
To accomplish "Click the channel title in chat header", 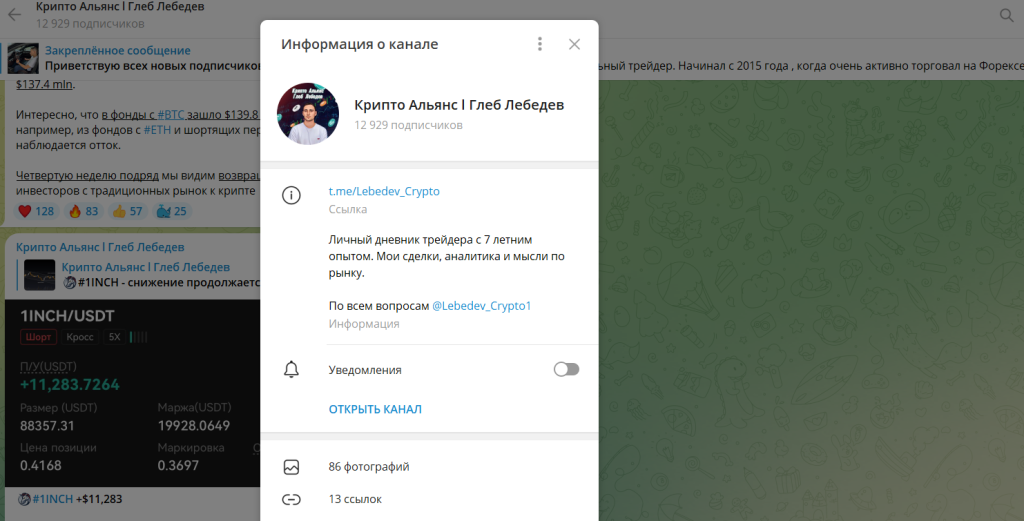I will [x=120, y=7].
